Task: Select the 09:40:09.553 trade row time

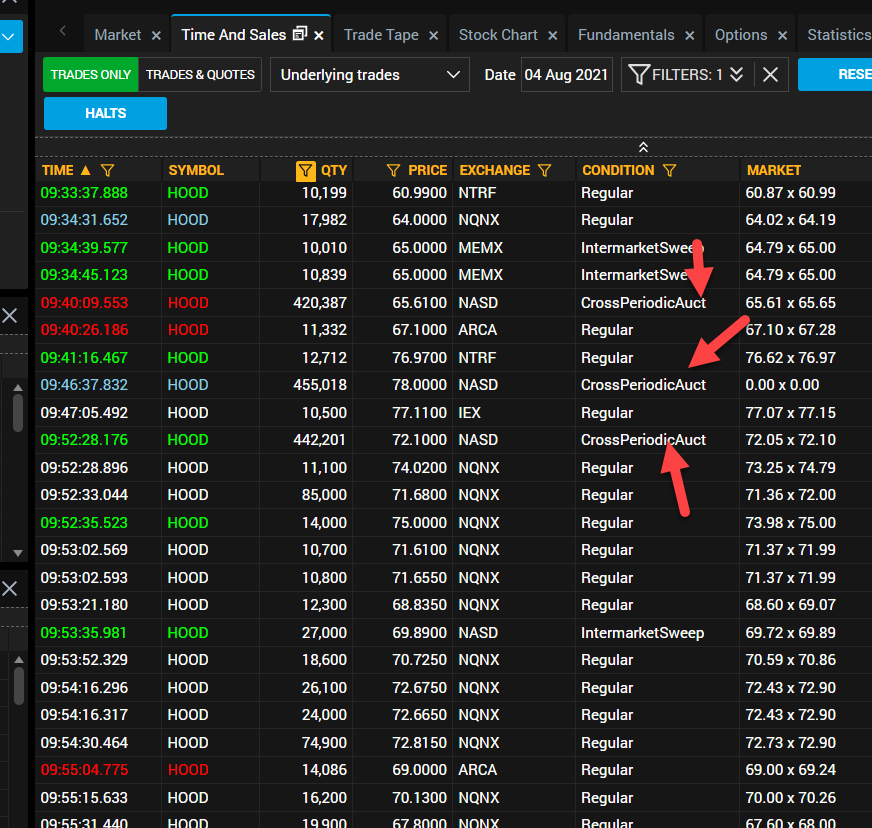Action: point(84,303)
